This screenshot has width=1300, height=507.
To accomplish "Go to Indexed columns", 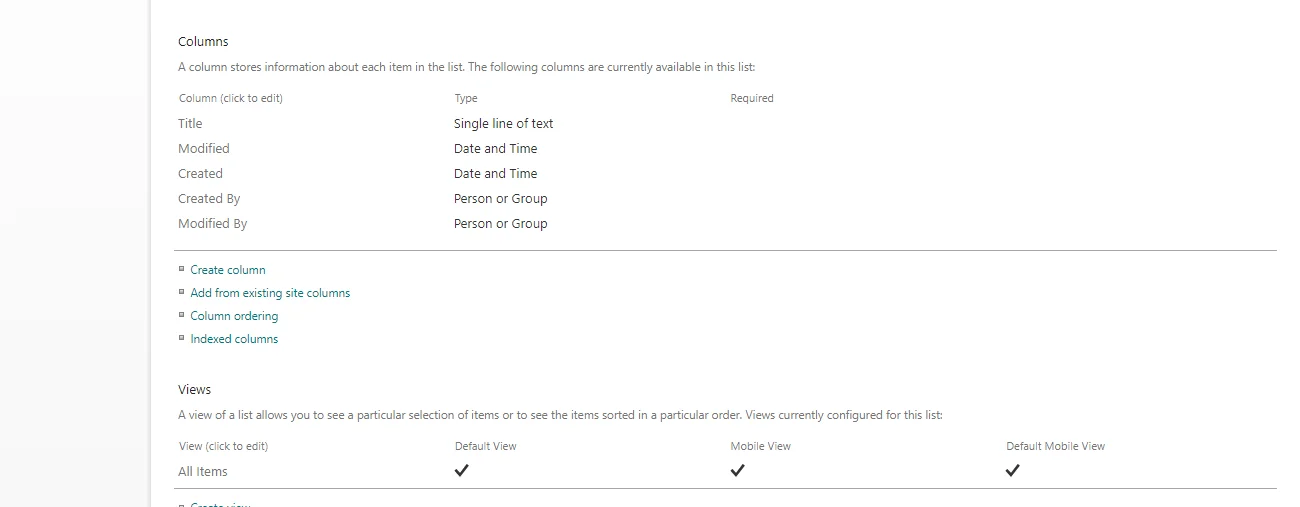I will click(234, 339).
